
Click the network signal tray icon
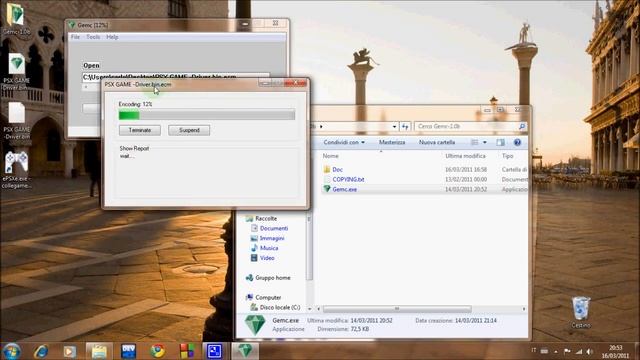[579, 351]
